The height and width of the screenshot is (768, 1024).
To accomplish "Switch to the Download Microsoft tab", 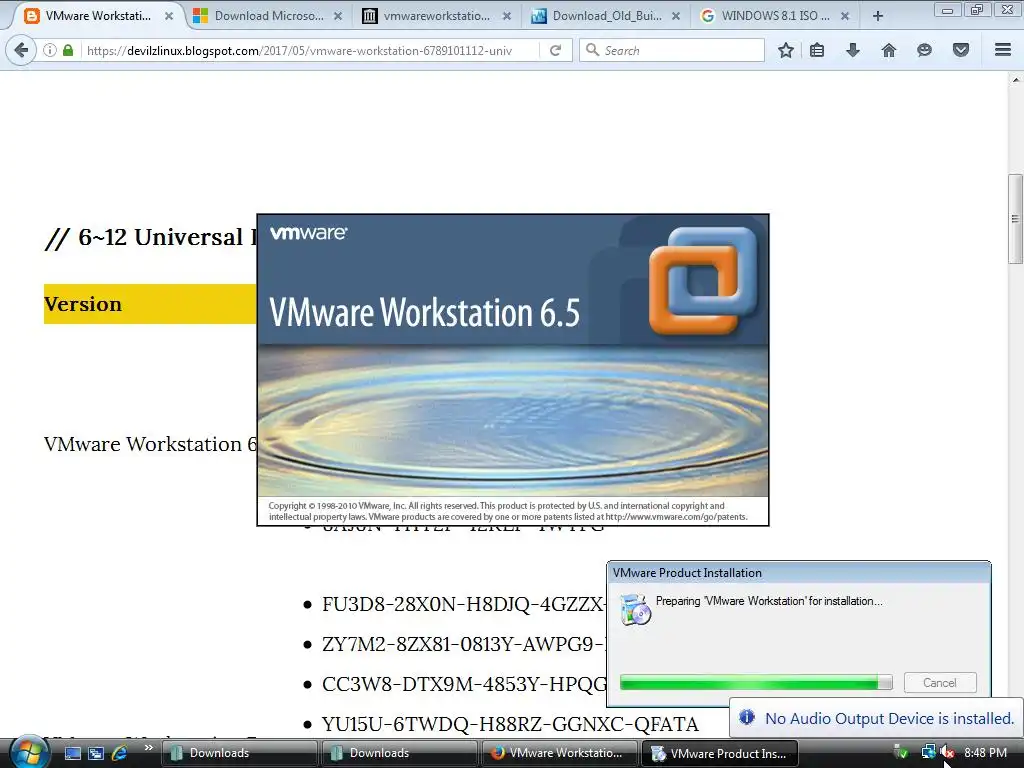I will [268, 16].
